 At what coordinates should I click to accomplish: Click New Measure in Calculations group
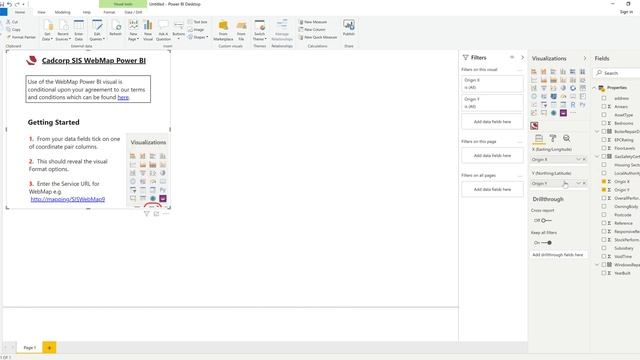click(313, 22)
